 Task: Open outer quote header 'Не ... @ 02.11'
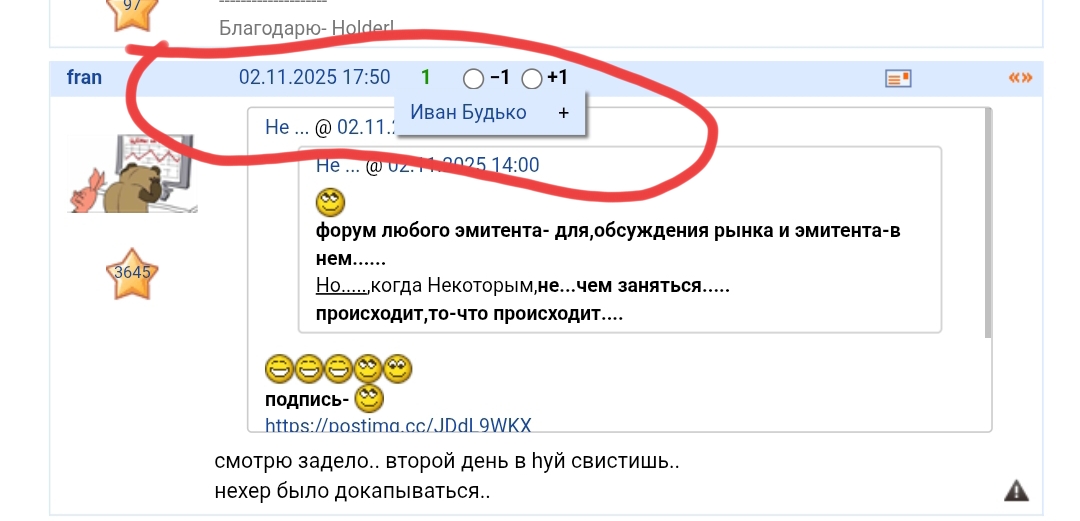pos(331,127)
